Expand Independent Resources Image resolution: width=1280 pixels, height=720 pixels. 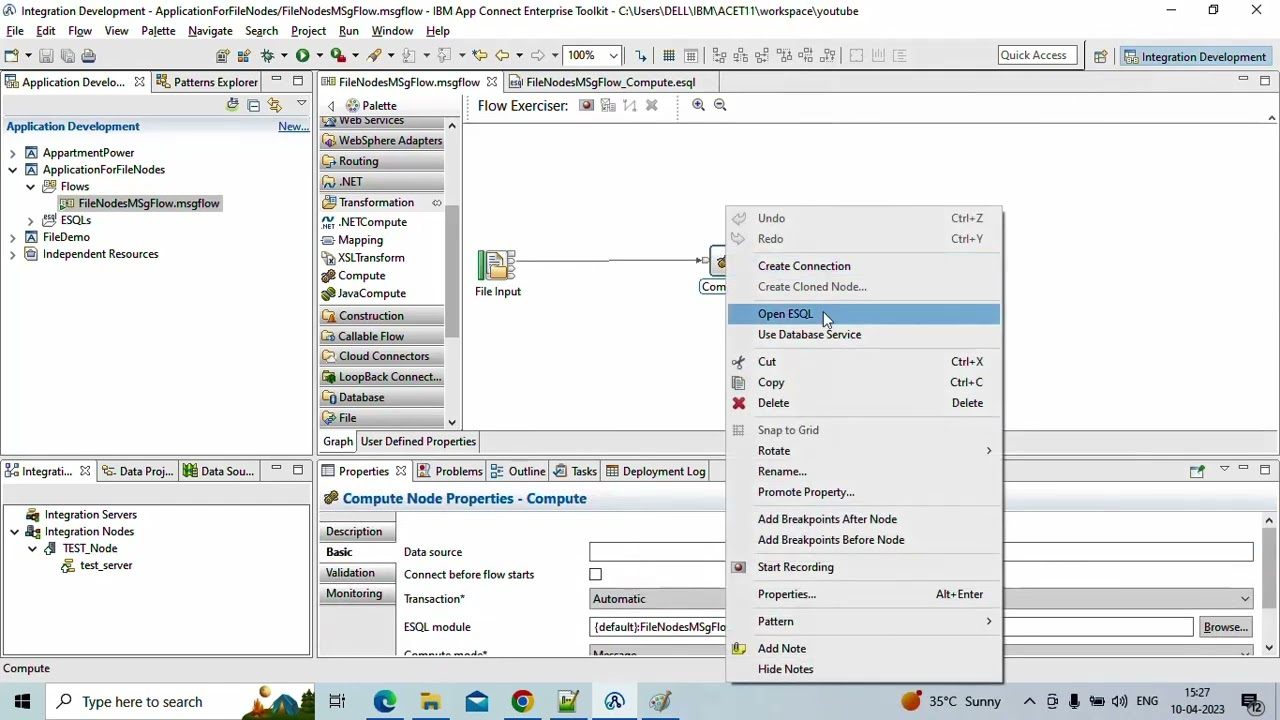coord(13,254)
